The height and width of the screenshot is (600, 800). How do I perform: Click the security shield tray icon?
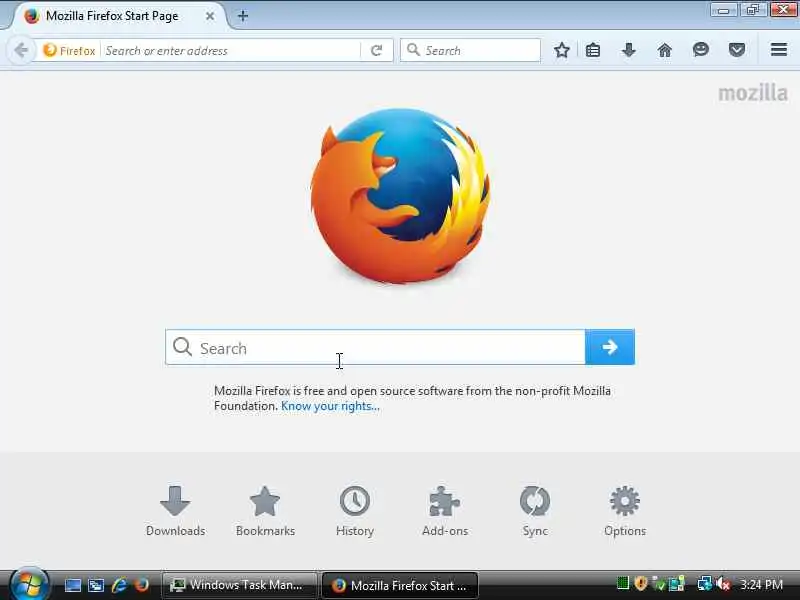[641, 584]
